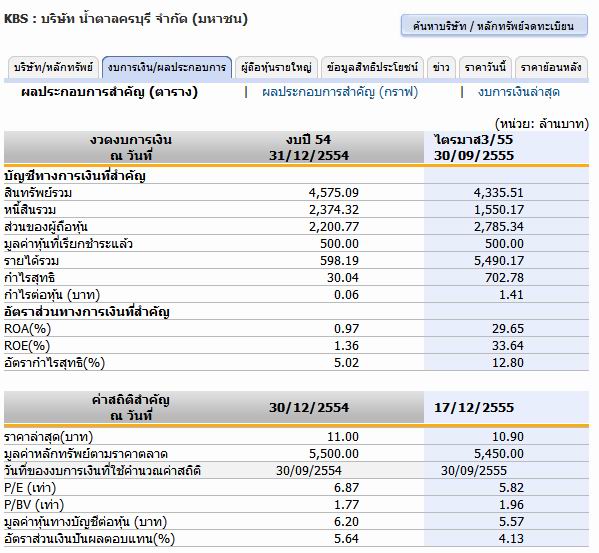Open the บริษัท/หลักทรัพย์ tab
This screenshot has height=553, width=599.
[53, 68]
